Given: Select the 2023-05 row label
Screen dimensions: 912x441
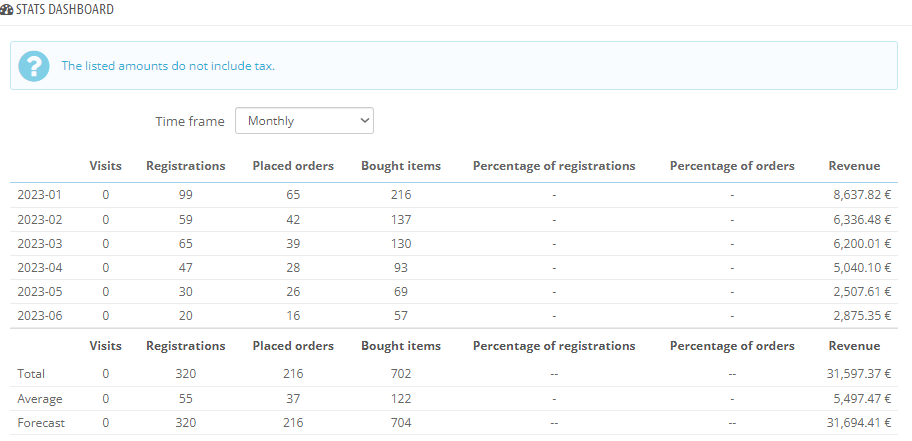Looking at the screenshot, I should pyautogui.click(x=37, y=291).
